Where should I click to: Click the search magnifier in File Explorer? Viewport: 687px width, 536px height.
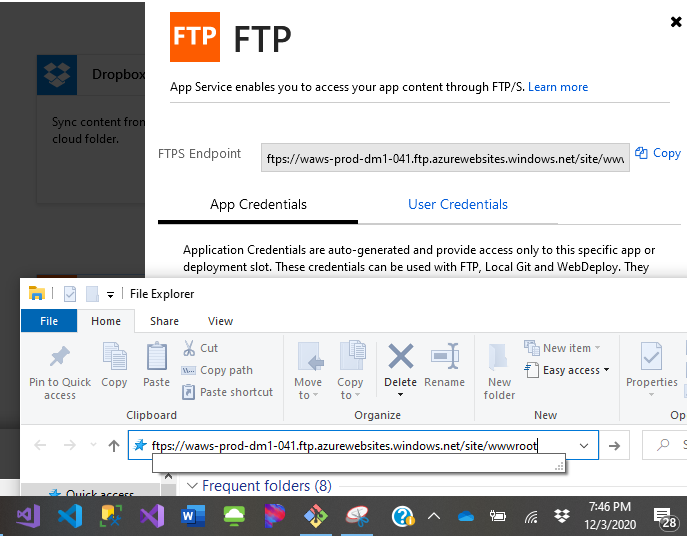[x=663, y=445]
